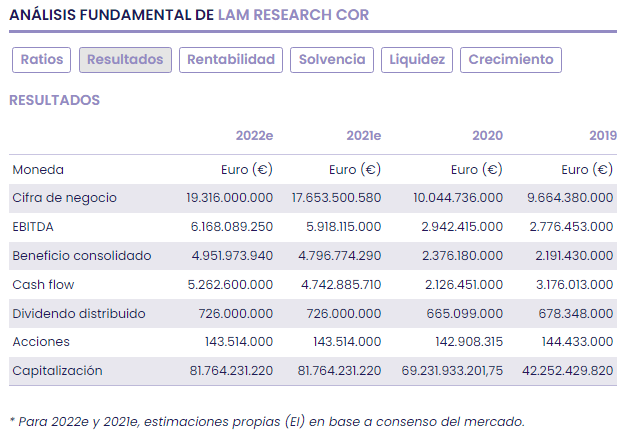Screen dimensions: 631x438
Task: Click the LAM RESEARCH COR title text
Action: click(293, 15)
